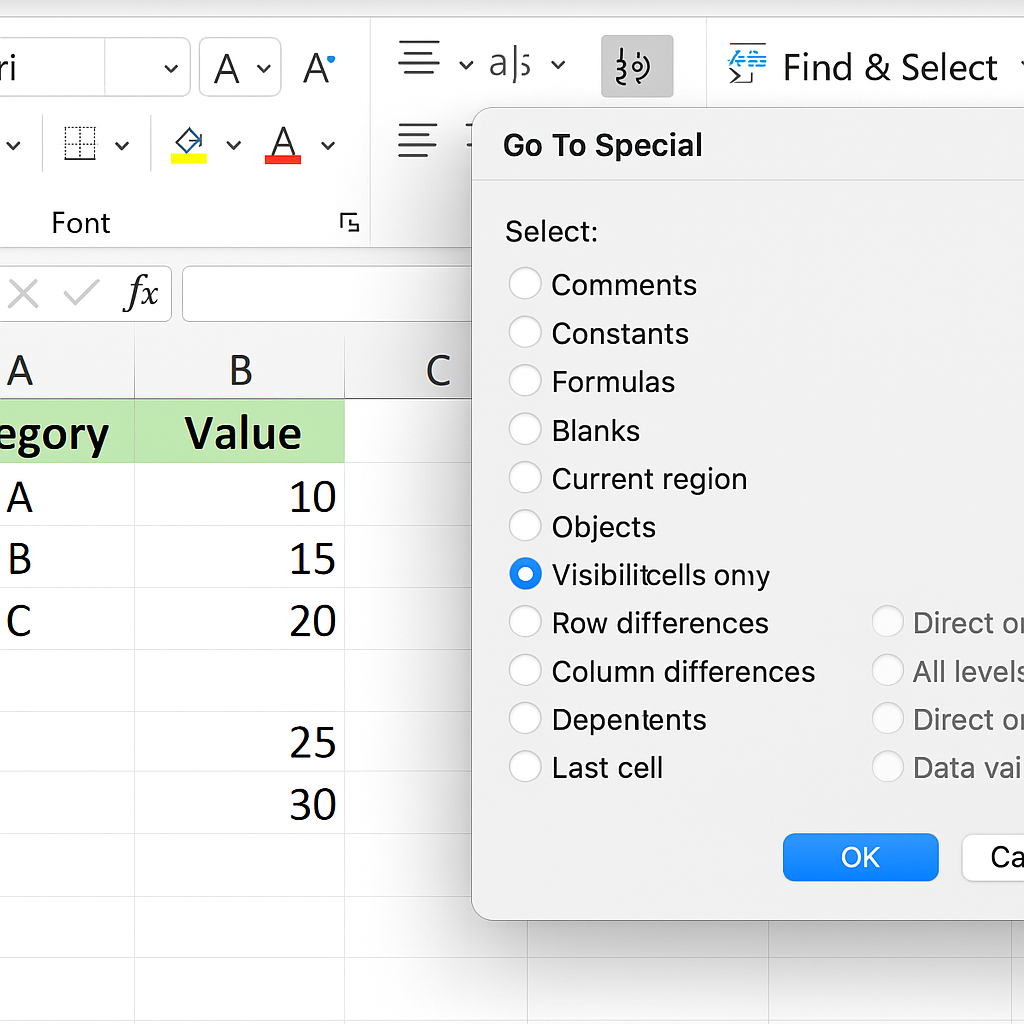Choose the Formulas radio option
1024x1024 pixels.
click(x=525, y=381)
